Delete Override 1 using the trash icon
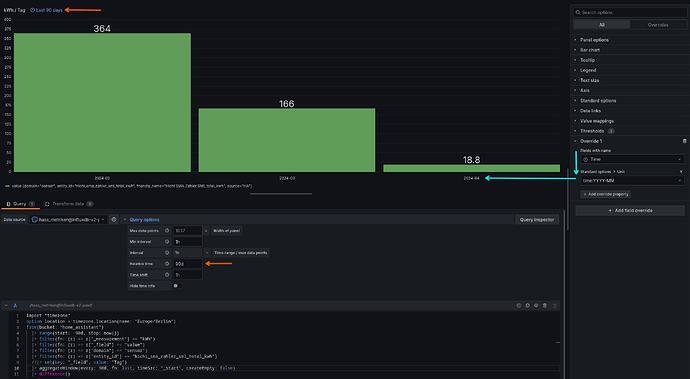 pos(684,141)
